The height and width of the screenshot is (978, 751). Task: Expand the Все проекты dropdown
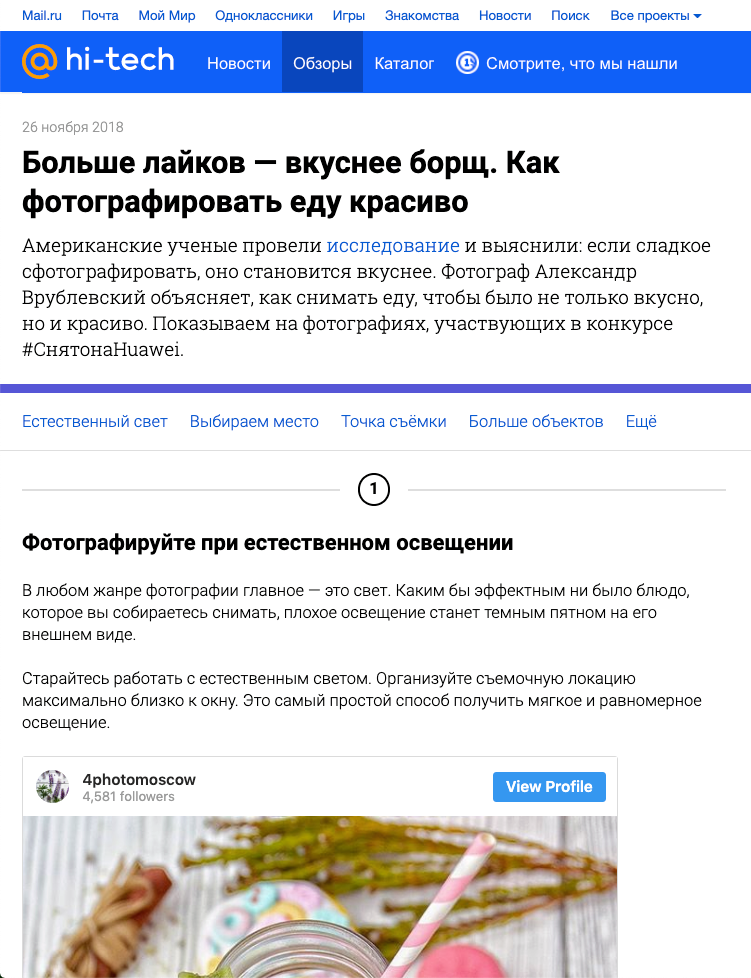click(x=656, y=16)
